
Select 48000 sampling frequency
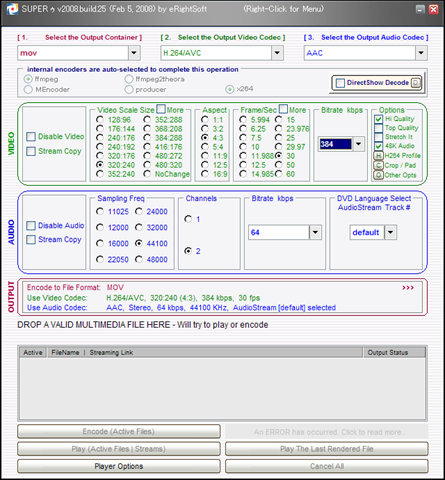click(139, 259)
